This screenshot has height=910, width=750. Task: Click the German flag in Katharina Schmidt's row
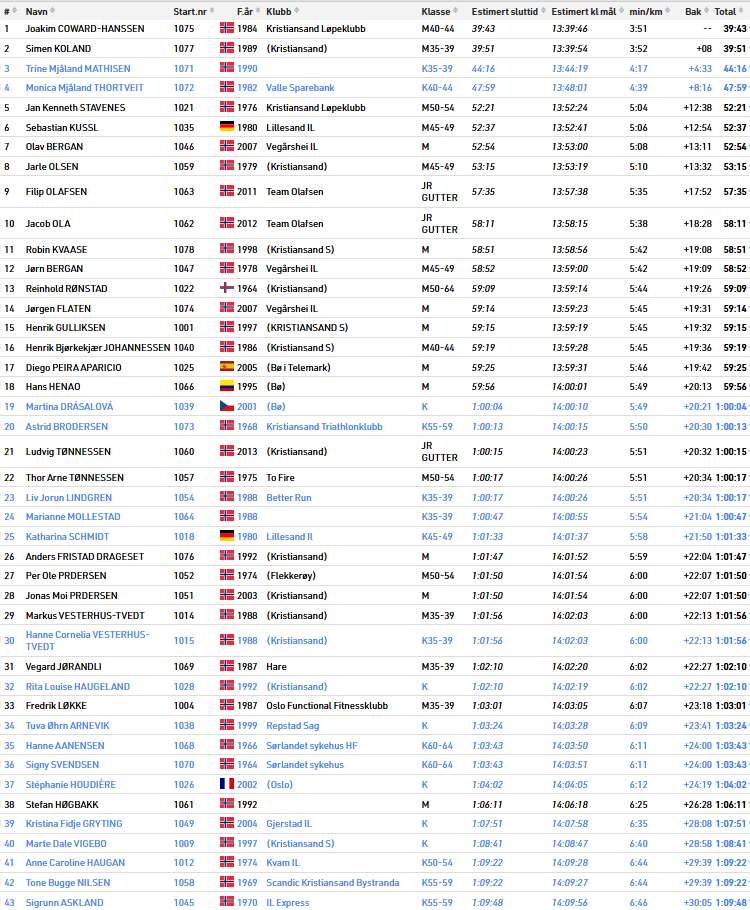coord(226,536)
